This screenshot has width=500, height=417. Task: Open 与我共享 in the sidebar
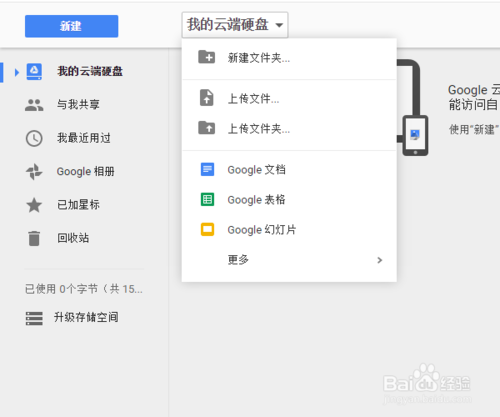click(x=78, y=104)
